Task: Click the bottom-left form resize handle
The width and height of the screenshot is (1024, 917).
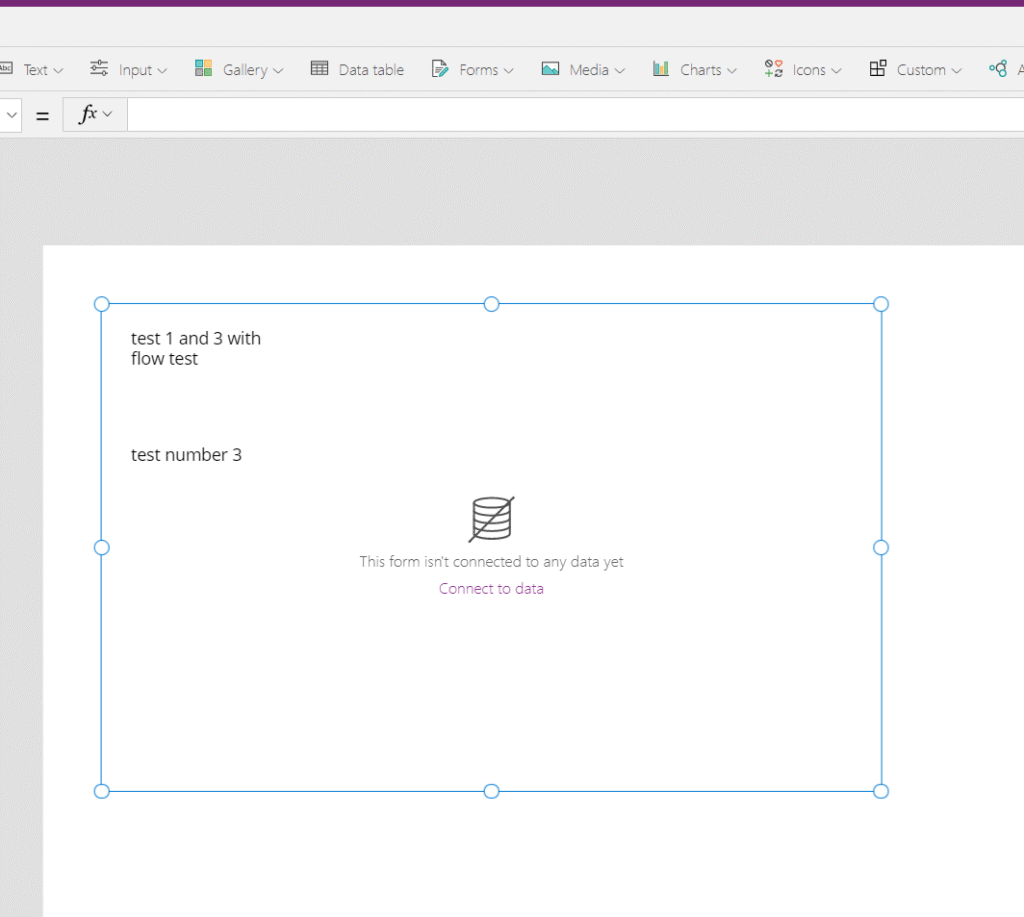Action: pos(102,791)
